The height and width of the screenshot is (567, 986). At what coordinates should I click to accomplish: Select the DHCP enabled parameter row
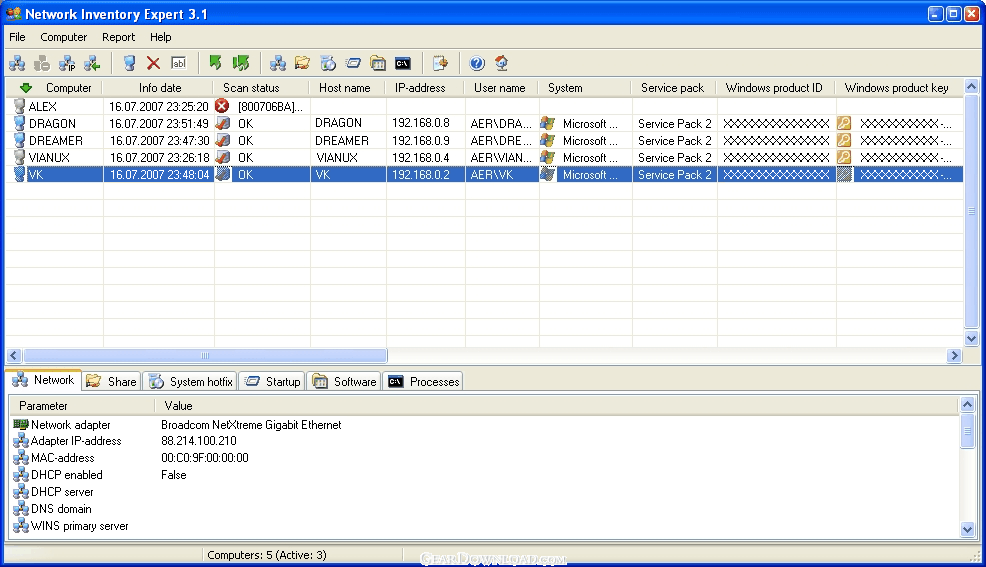pyautogui.click(x=484, y=475)
